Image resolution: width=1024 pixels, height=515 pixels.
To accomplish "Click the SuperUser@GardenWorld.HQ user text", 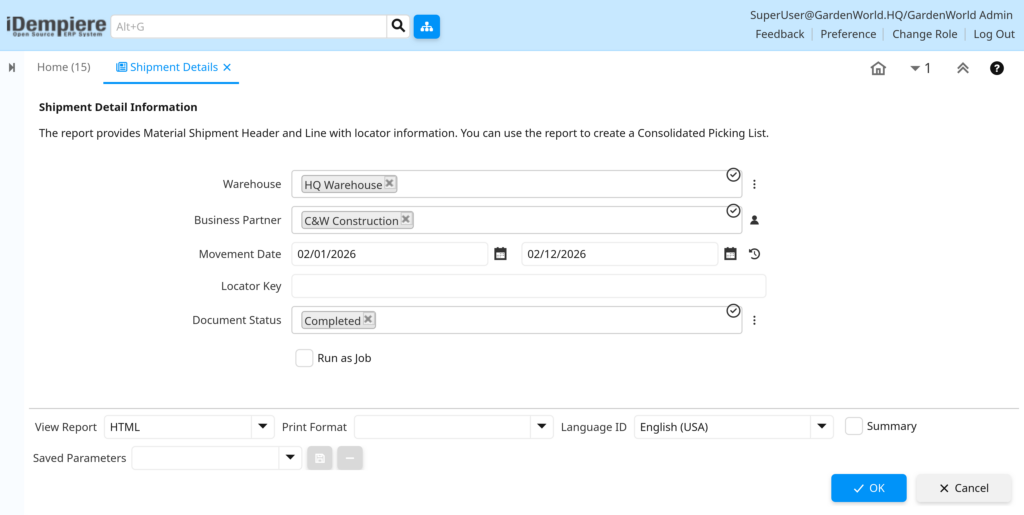I will (x=881, y=15).
